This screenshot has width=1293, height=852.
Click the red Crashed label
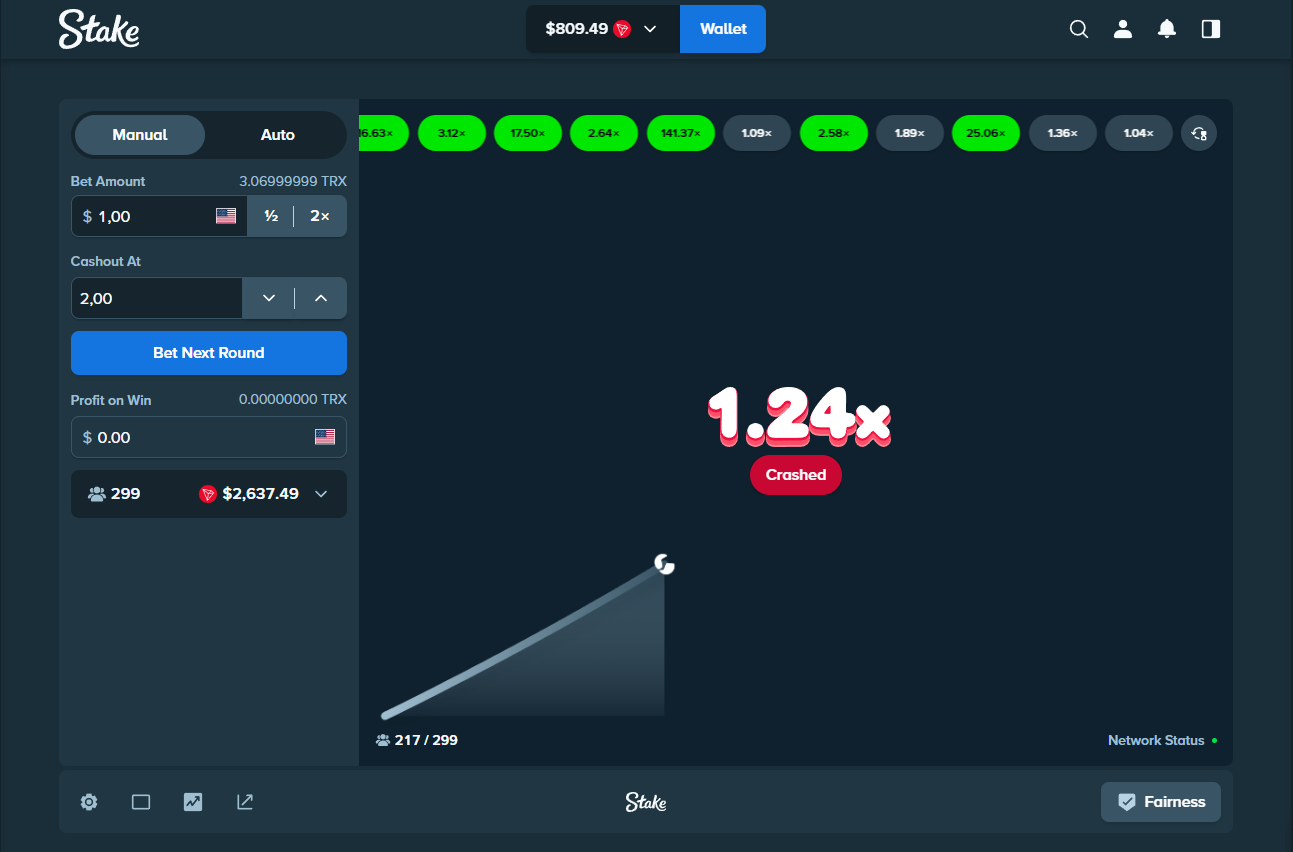click(x=796, y=475)
